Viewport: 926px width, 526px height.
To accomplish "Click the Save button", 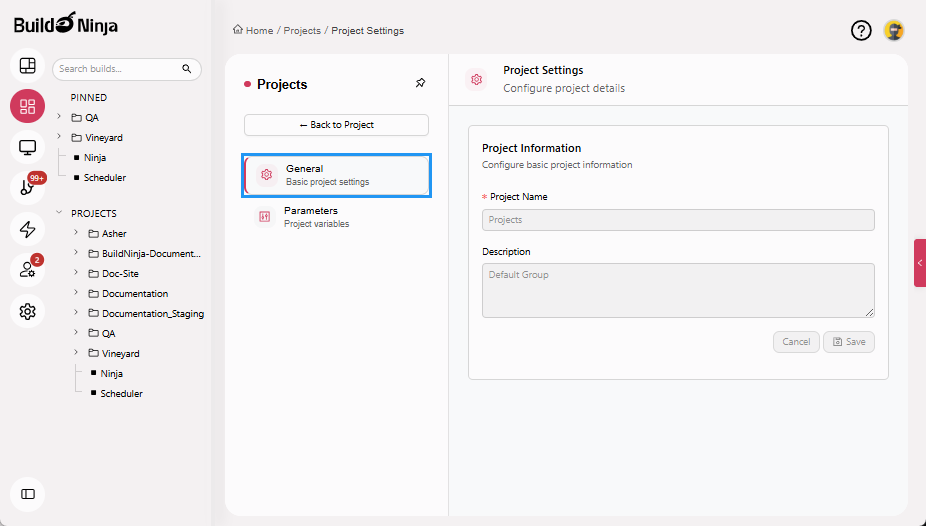I will click(849, 342).
